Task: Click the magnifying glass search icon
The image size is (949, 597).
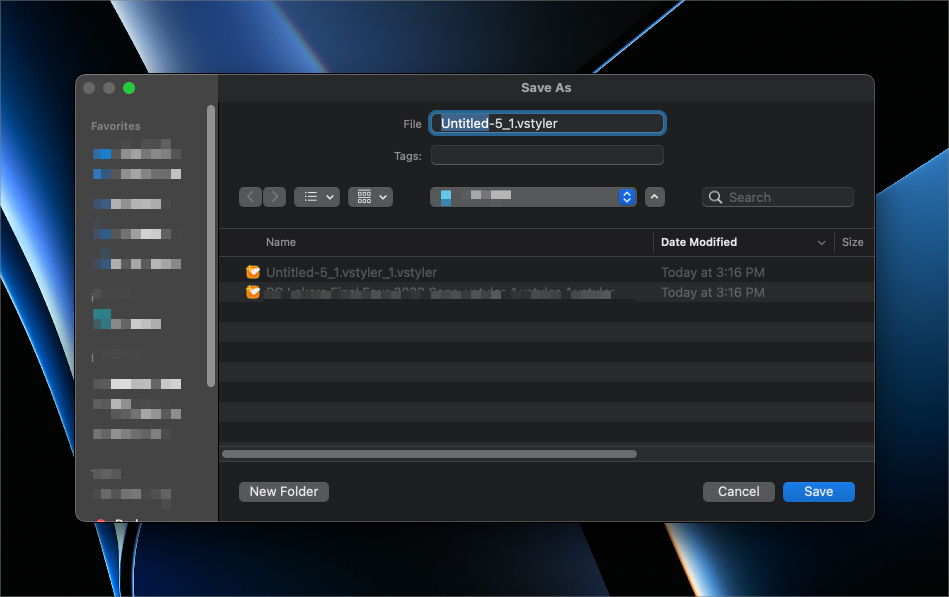Action: 715,198
